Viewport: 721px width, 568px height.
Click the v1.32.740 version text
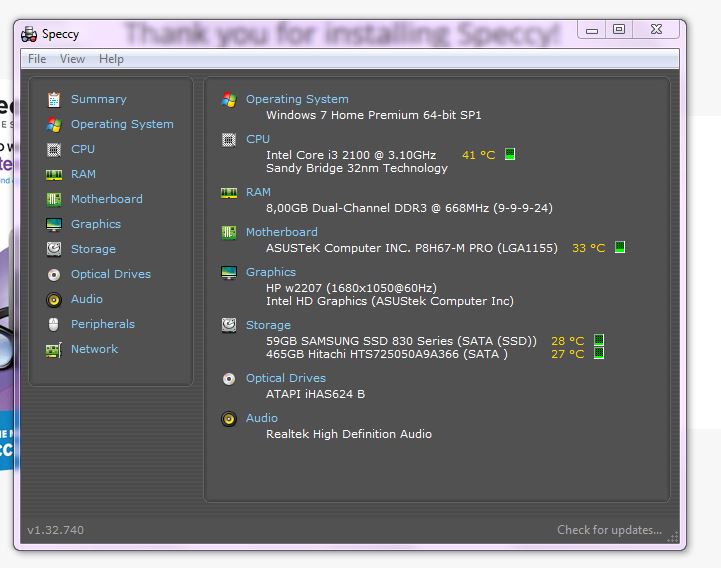coord(56,530)
